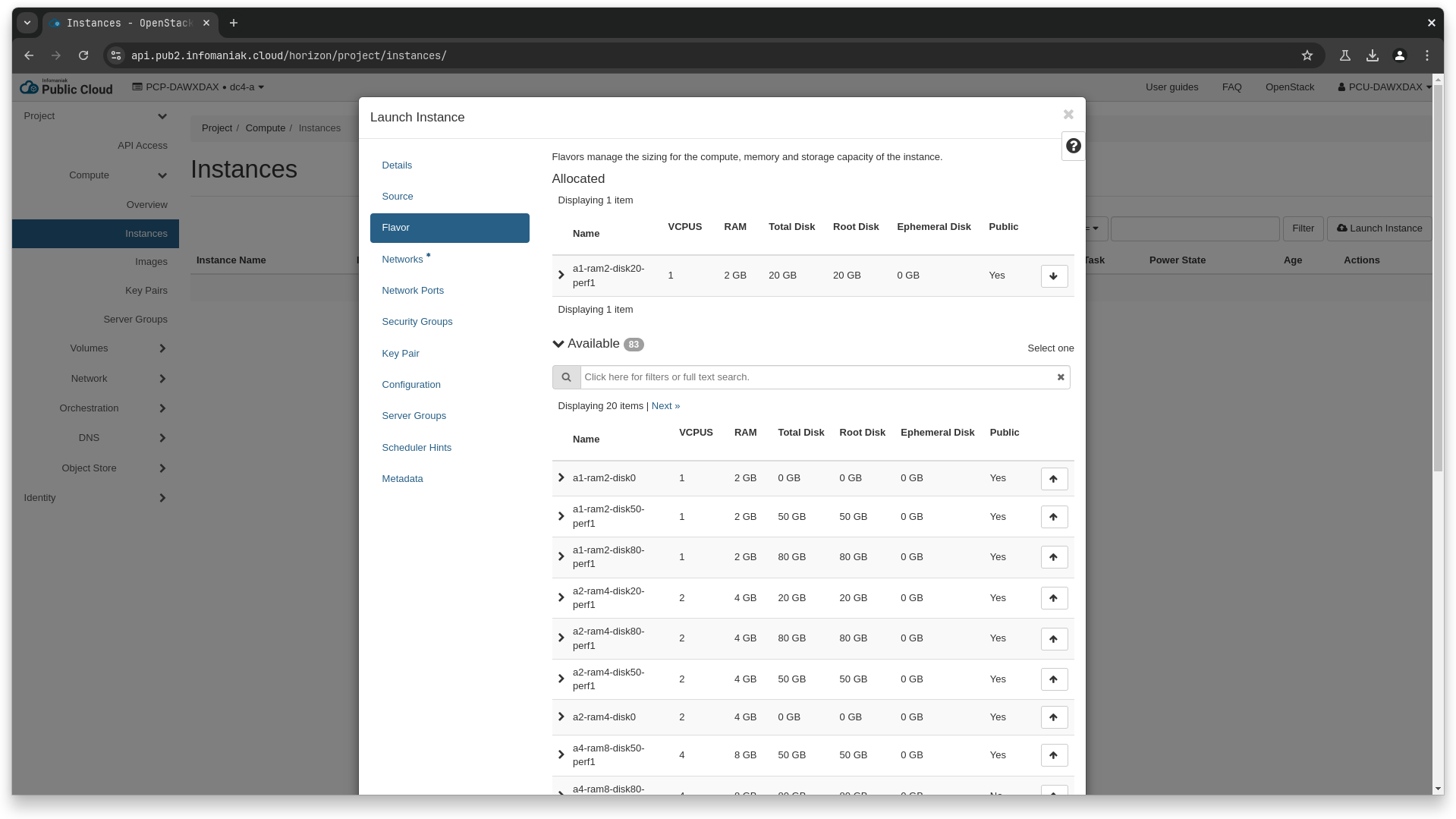View site information icon in address bar
The width and height of the screenshot is (1456, 819).
[115, 55]
